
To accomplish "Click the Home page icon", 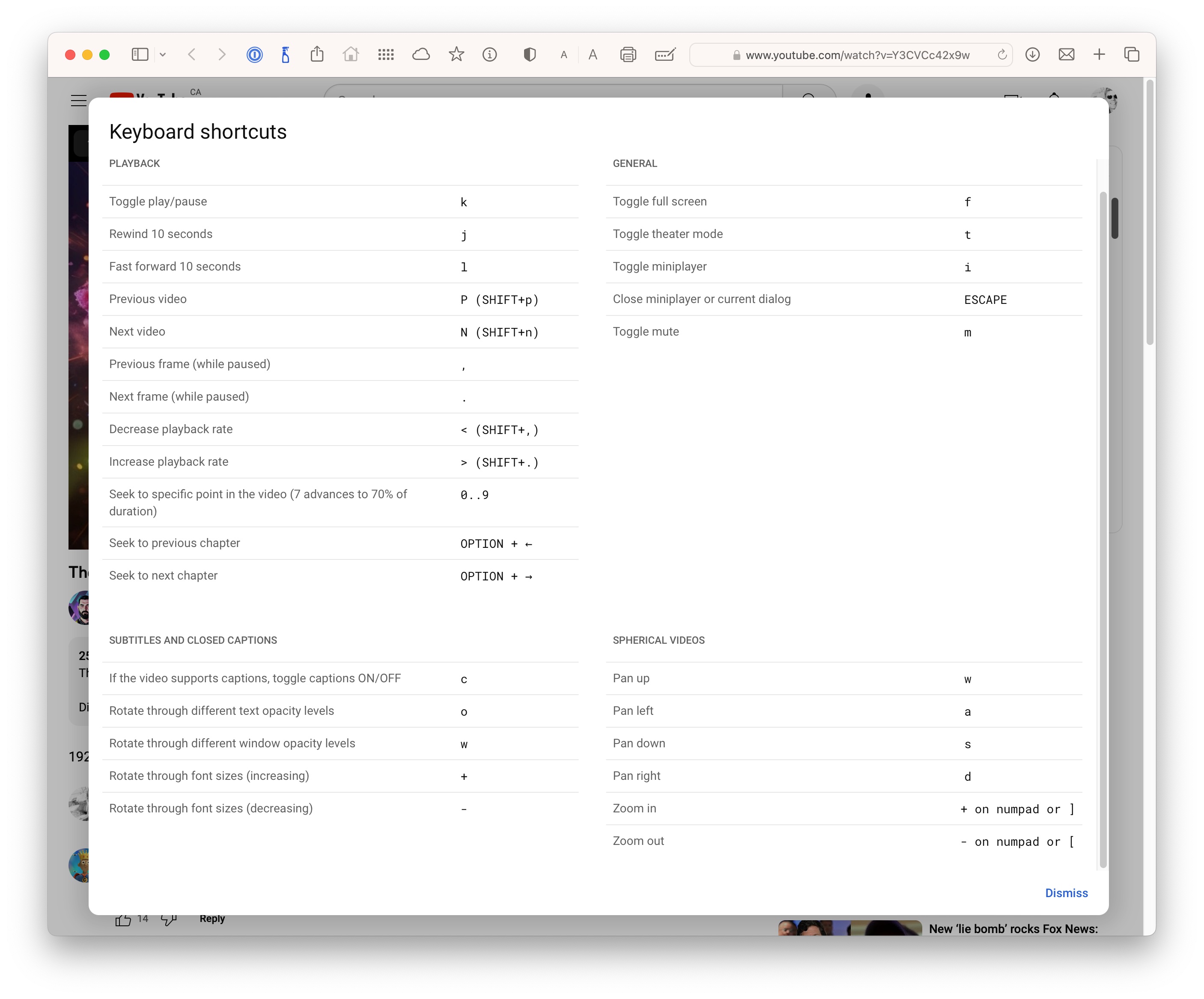I will click(x=350, y=54).
